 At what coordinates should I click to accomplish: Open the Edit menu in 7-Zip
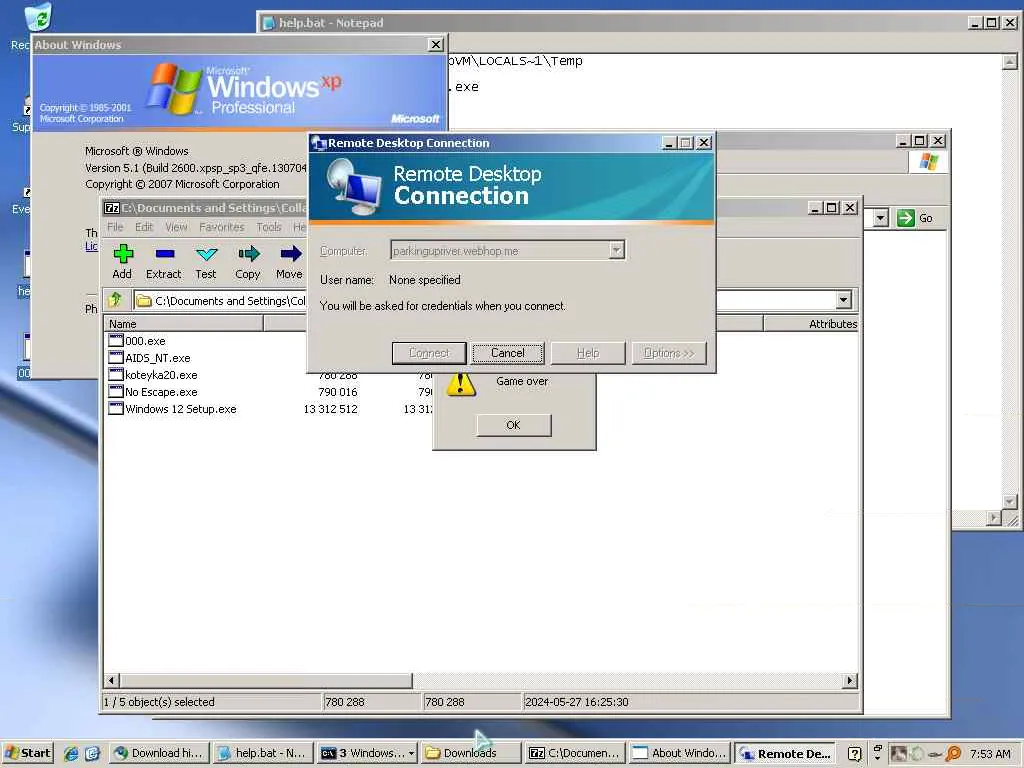pos(144,227)
